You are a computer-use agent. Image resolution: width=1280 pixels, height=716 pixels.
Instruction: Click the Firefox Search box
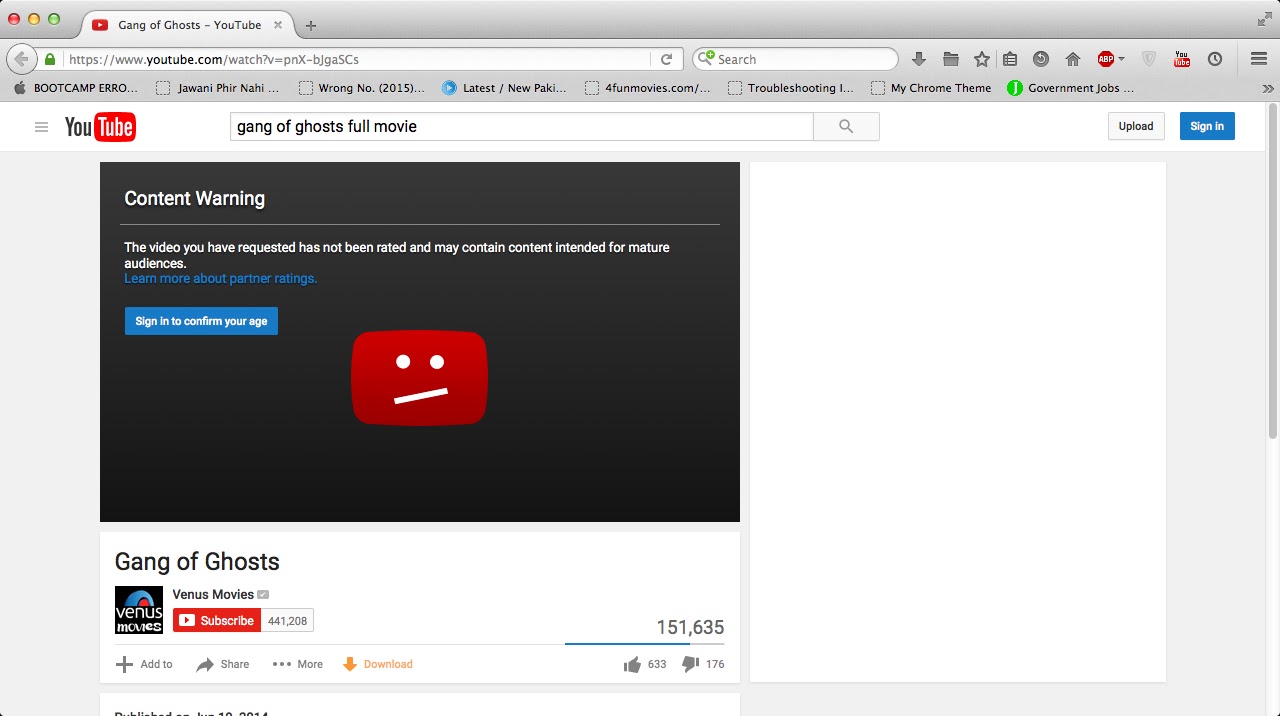point(797,59)
